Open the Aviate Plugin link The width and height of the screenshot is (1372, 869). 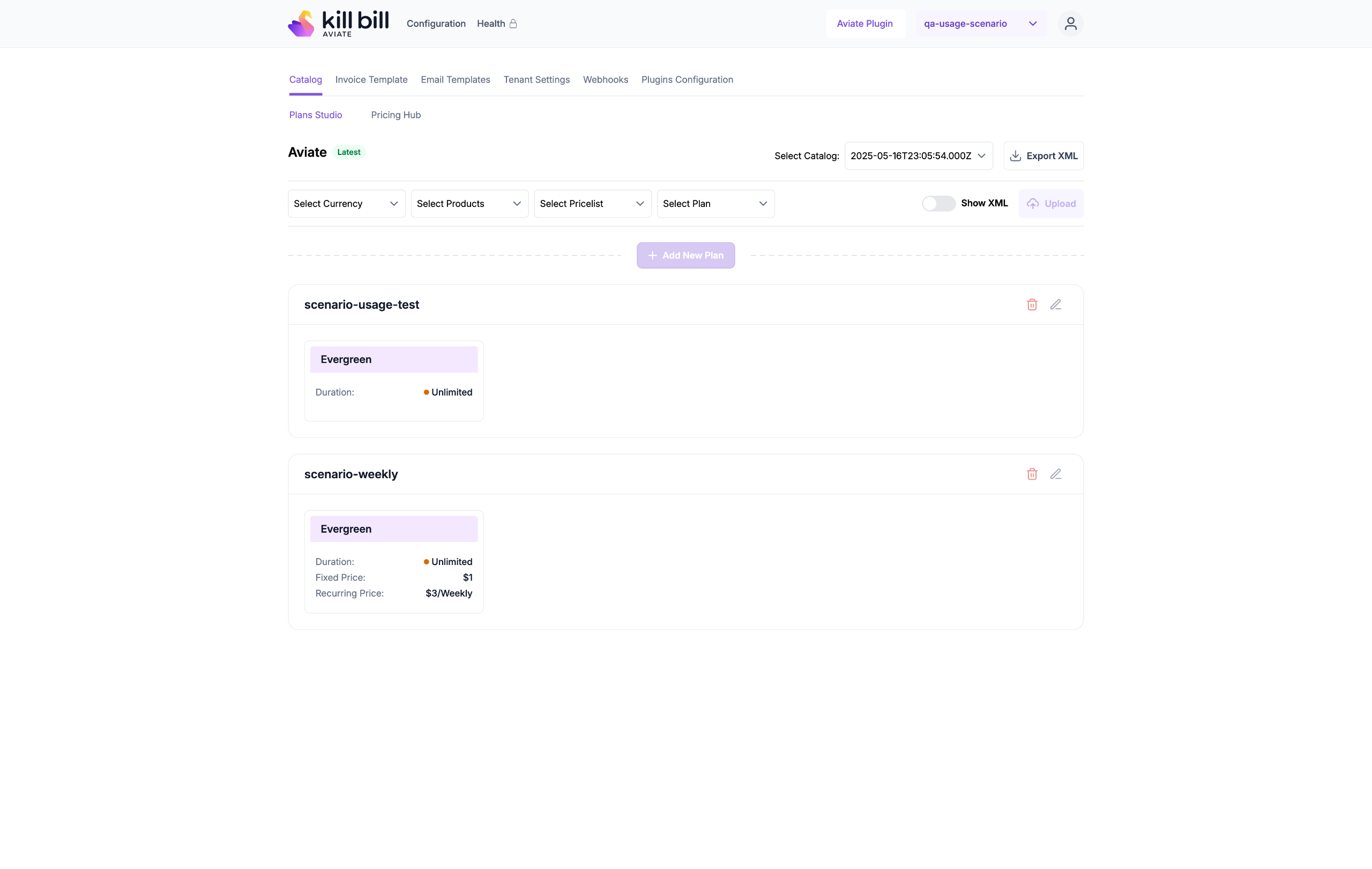(864, 24)
